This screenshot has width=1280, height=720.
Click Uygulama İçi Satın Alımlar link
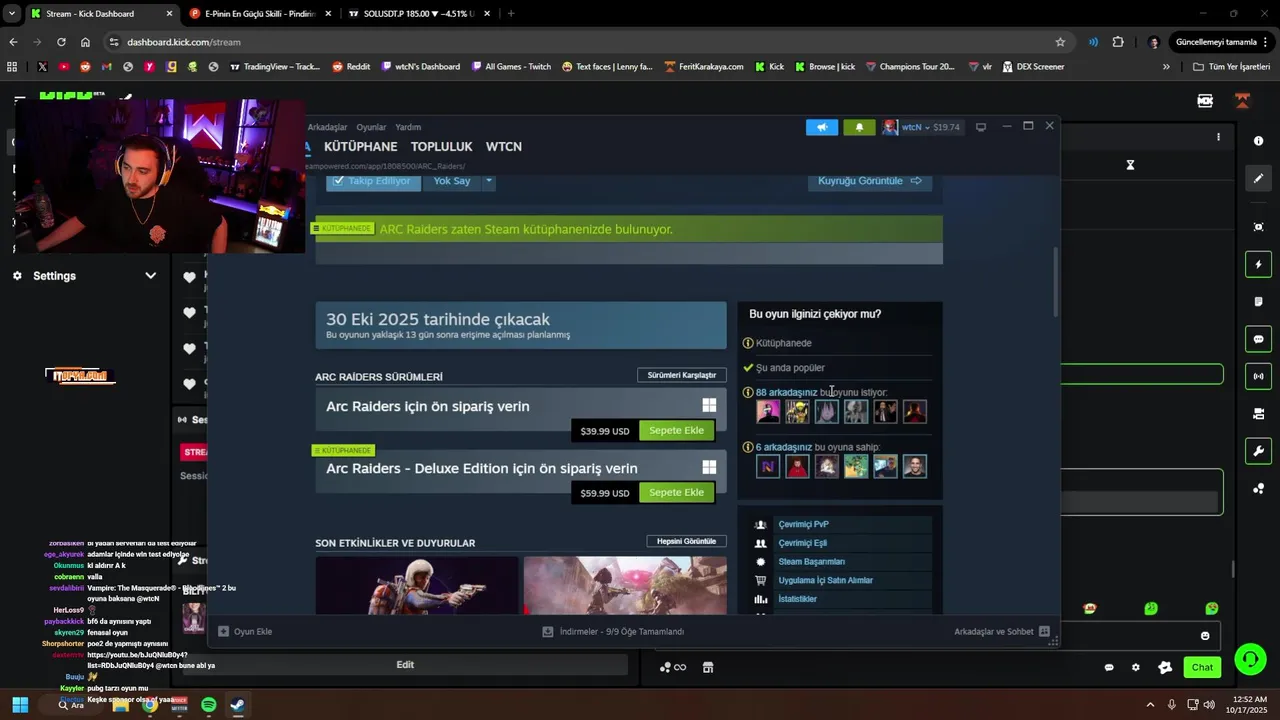tap(825, 580)
